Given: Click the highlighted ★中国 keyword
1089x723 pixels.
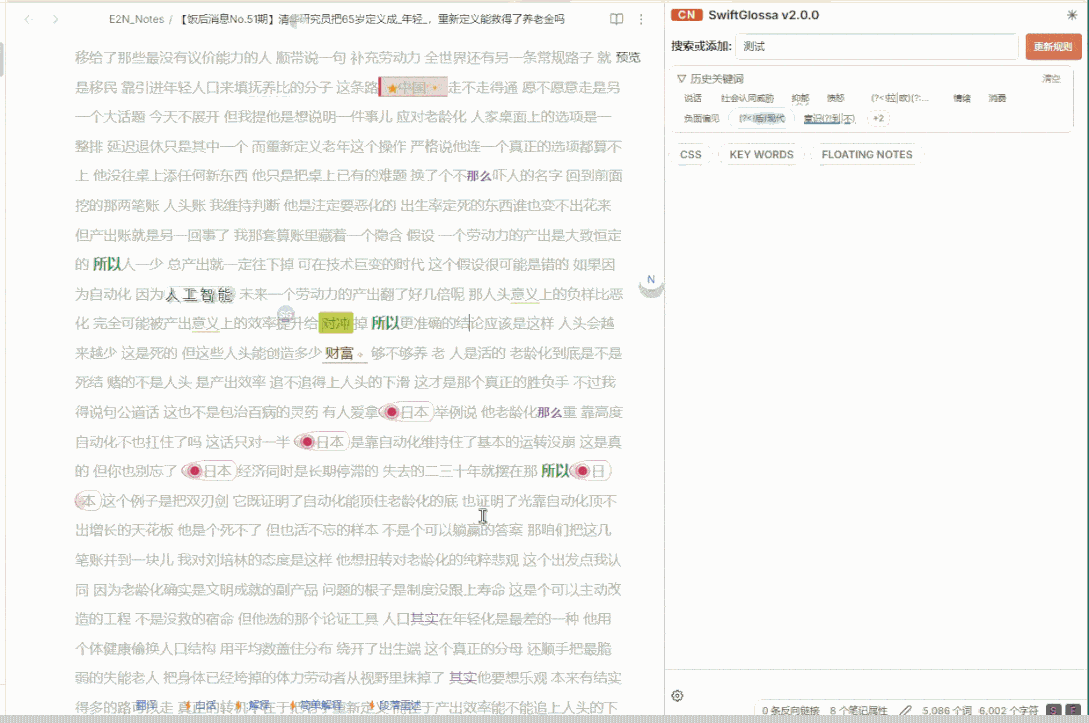Looking at the screenshot, I should [413, 88].
